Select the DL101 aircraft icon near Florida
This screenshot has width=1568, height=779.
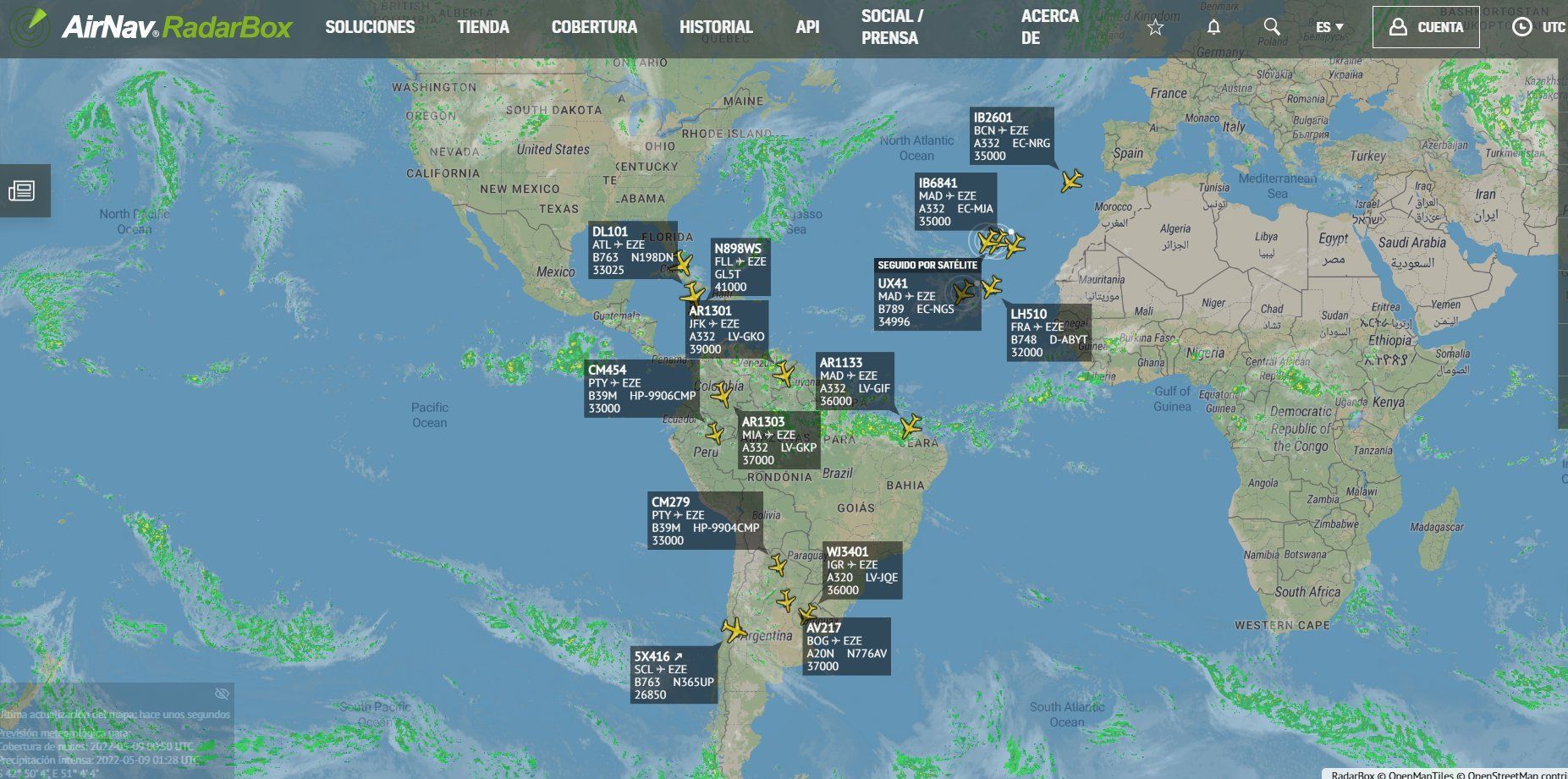pyautogui.click(x=682, y=263)
